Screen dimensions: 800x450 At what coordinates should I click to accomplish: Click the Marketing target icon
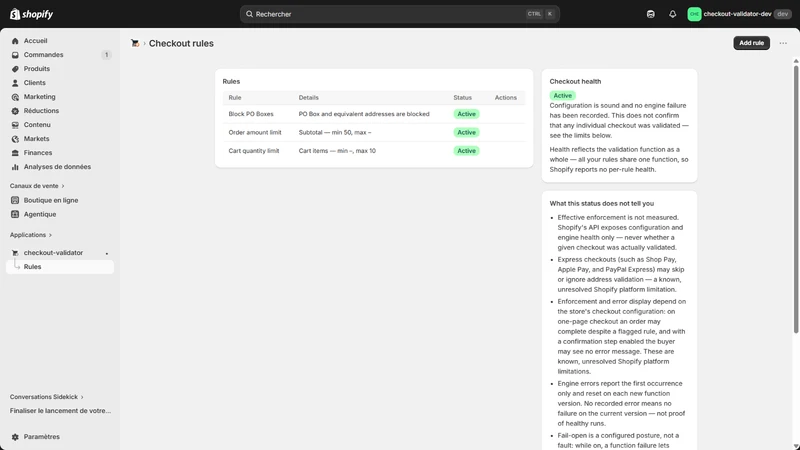point(15,97)
